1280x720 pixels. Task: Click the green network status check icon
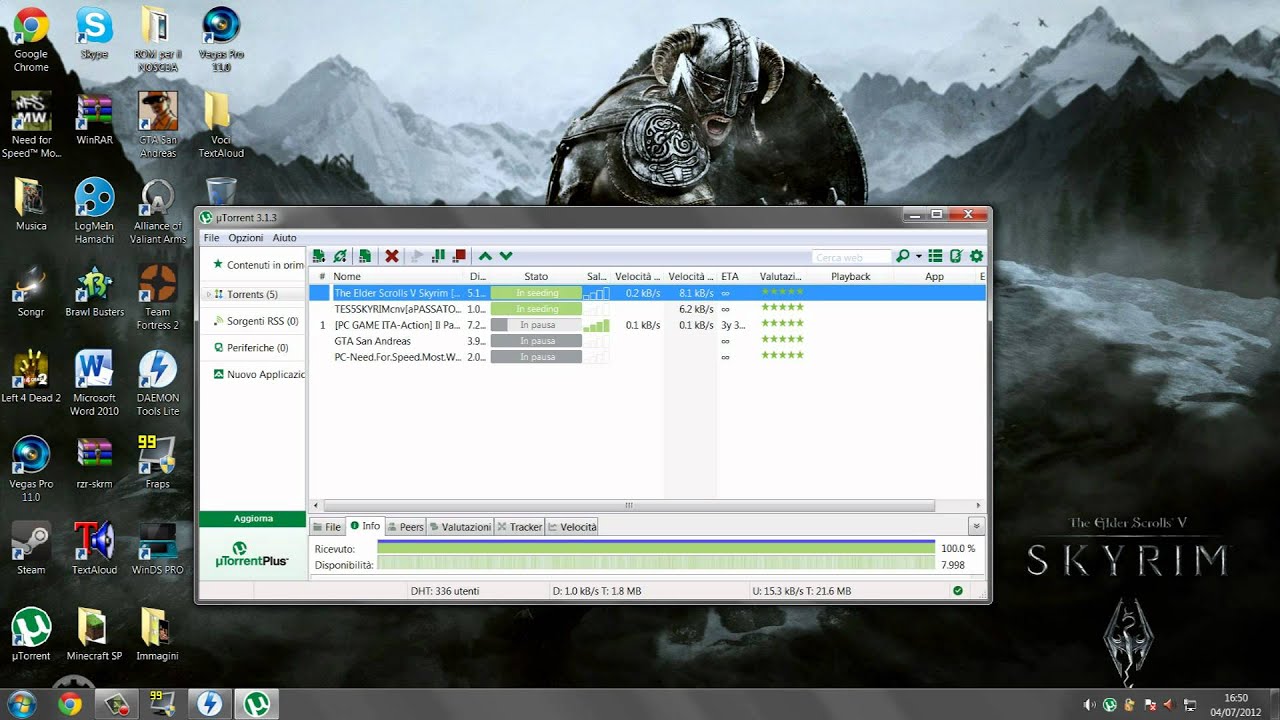pyautogui.click(x=958, y=591)
